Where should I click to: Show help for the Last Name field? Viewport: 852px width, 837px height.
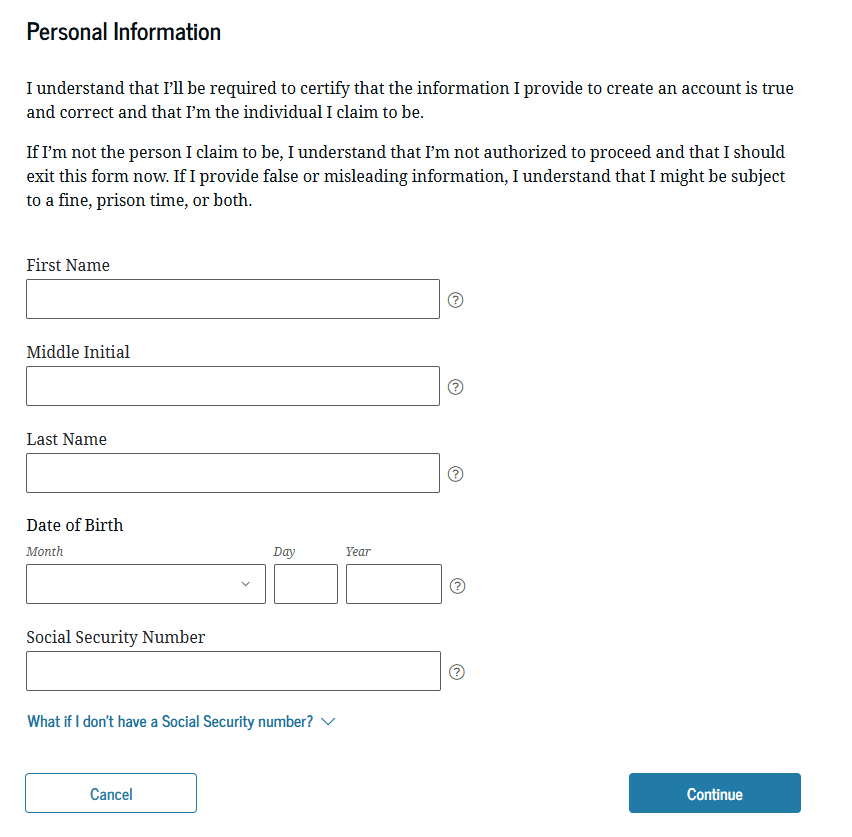coord(456,474)
